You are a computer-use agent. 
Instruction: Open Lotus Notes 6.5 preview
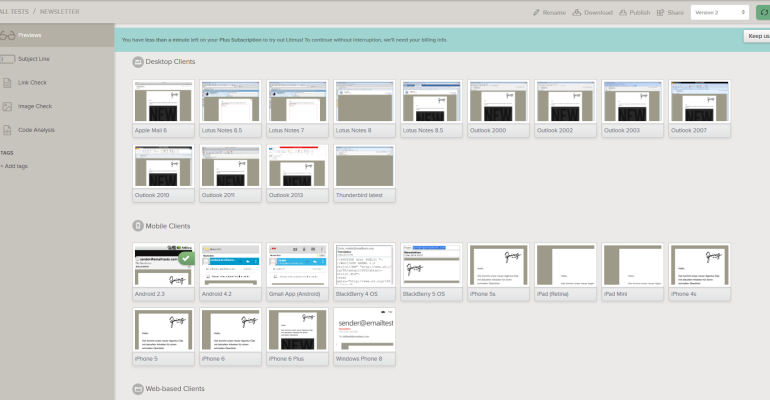pyautogui.click(x=230, y=108)
